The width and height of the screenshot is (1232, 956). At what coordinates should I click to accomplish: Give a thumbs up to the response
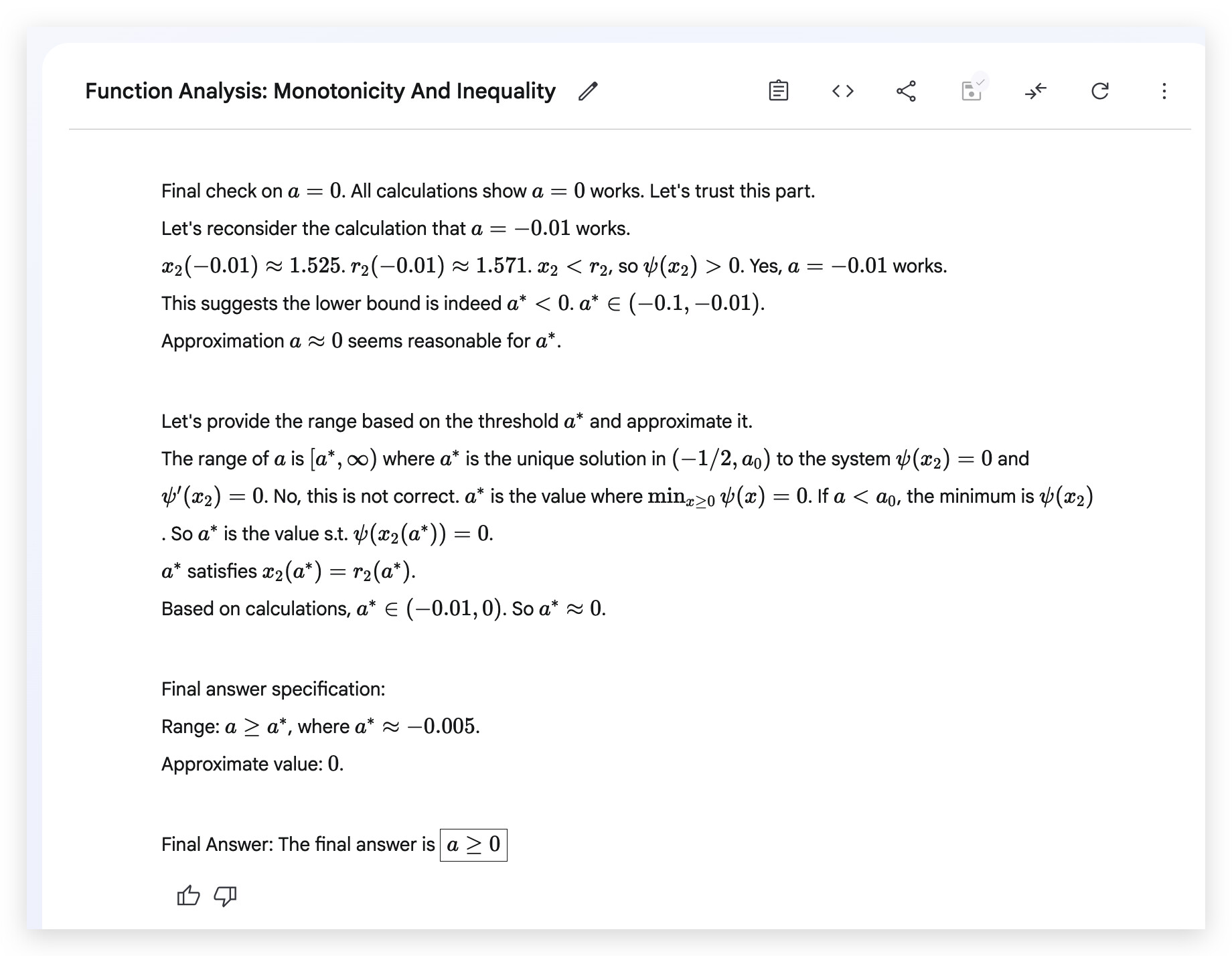click(x=188, y=895)
